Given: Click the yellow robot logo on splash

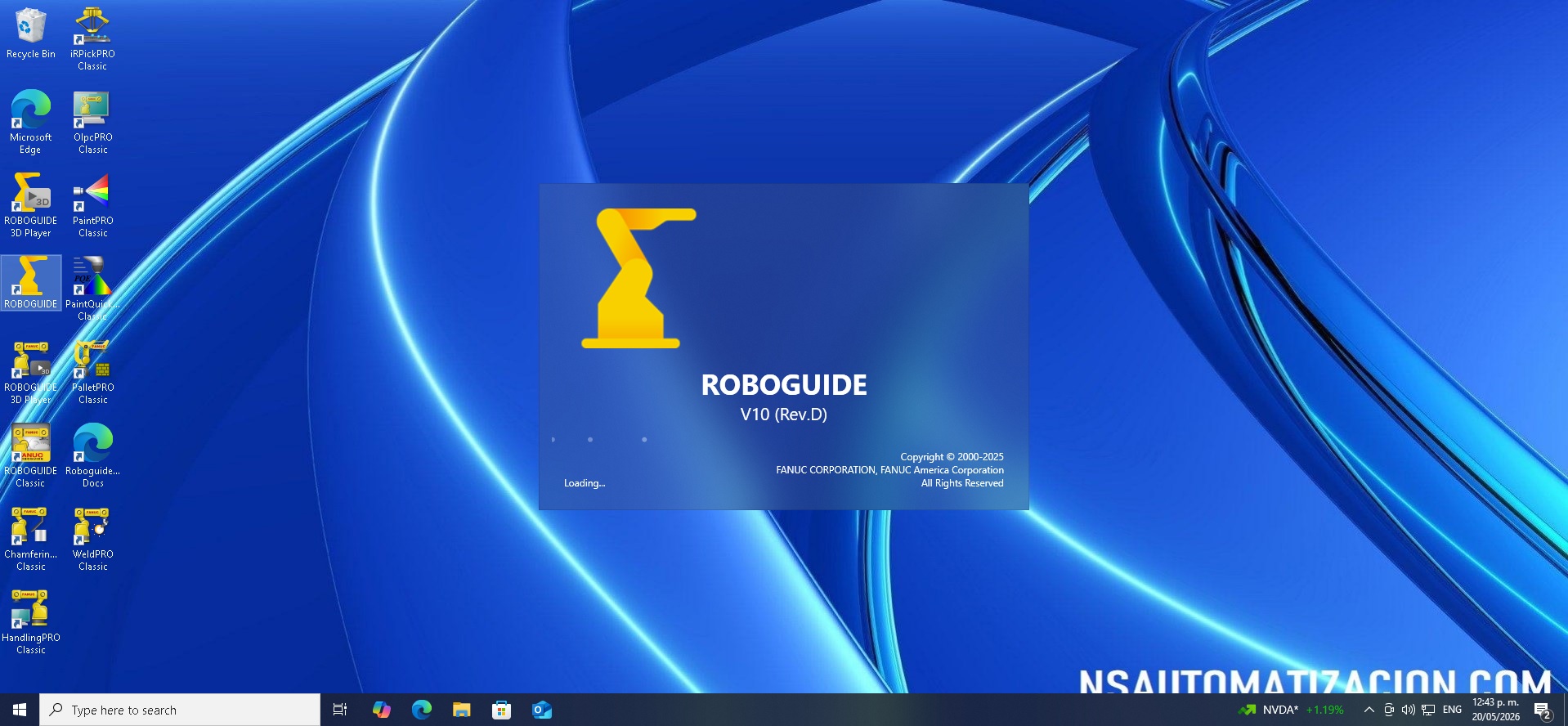Looking at the screenshot, I should (638, 278).
